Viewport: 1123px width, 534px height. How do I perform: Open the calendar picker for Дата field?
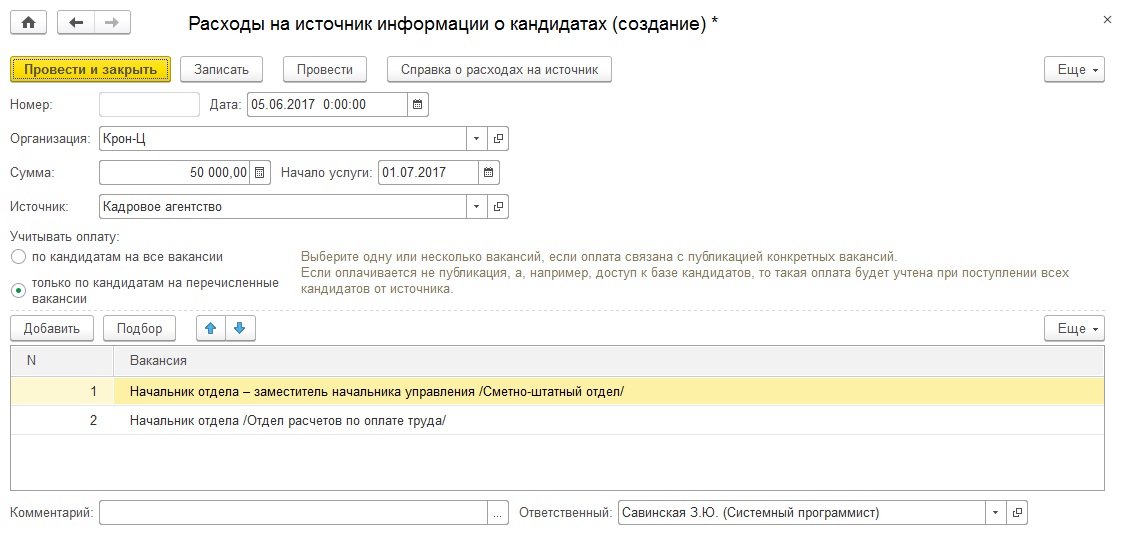pos(418,104)
